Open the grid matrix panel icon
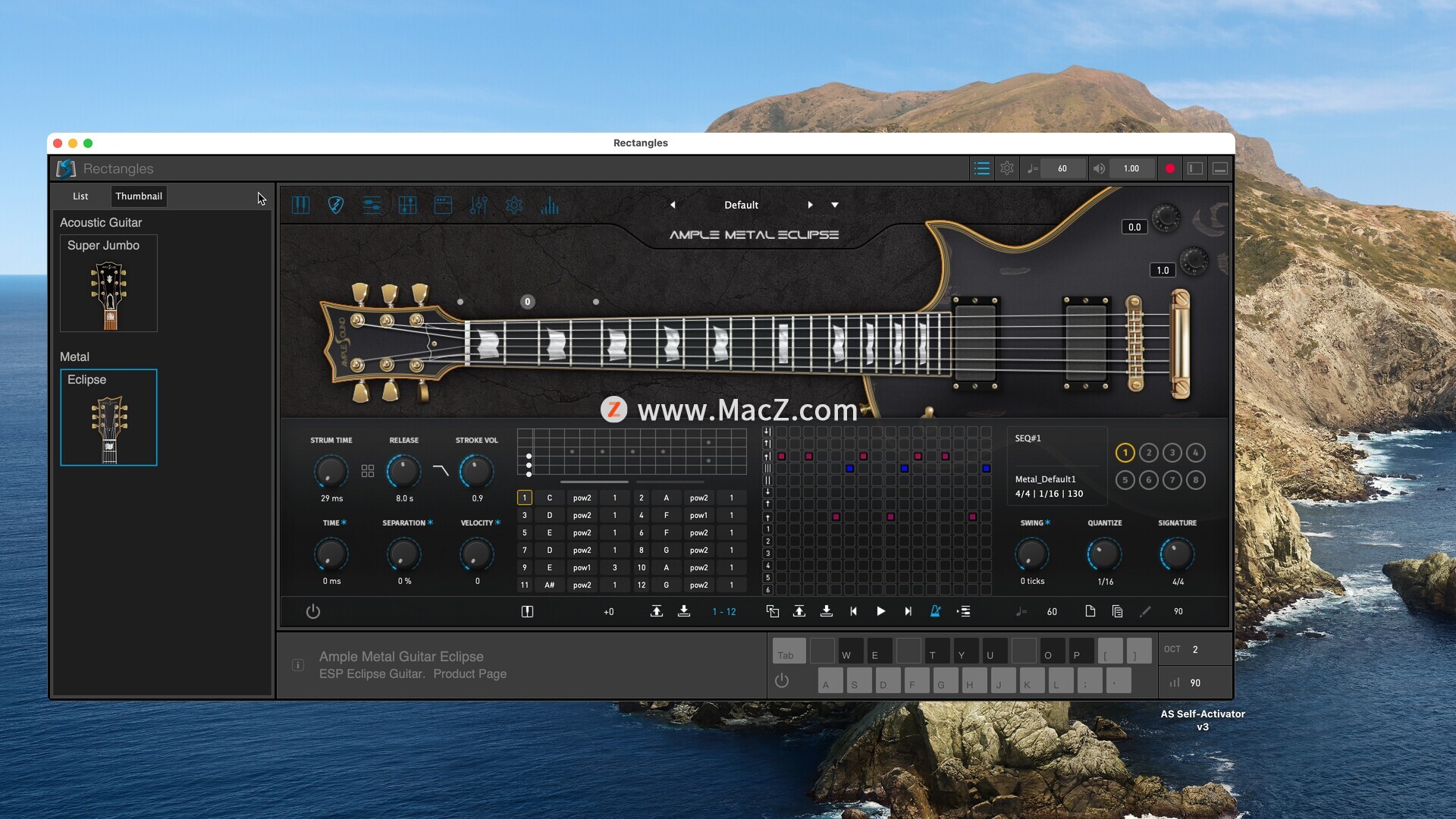 pos(407,205)
